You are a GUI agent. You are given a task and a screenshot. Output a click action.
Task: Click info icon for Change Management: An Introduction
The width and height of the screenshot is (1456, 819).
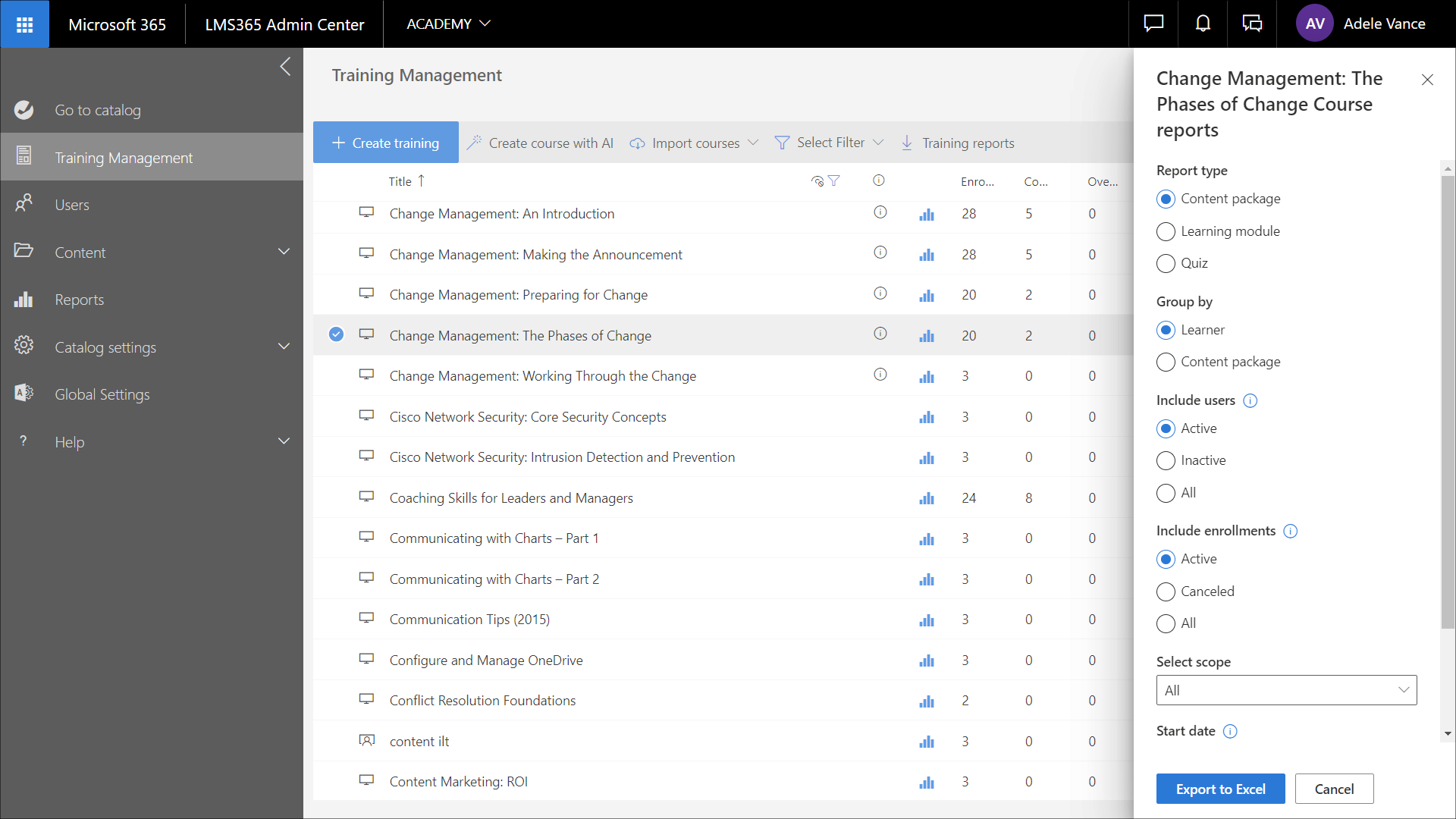(x=880, y=213)
